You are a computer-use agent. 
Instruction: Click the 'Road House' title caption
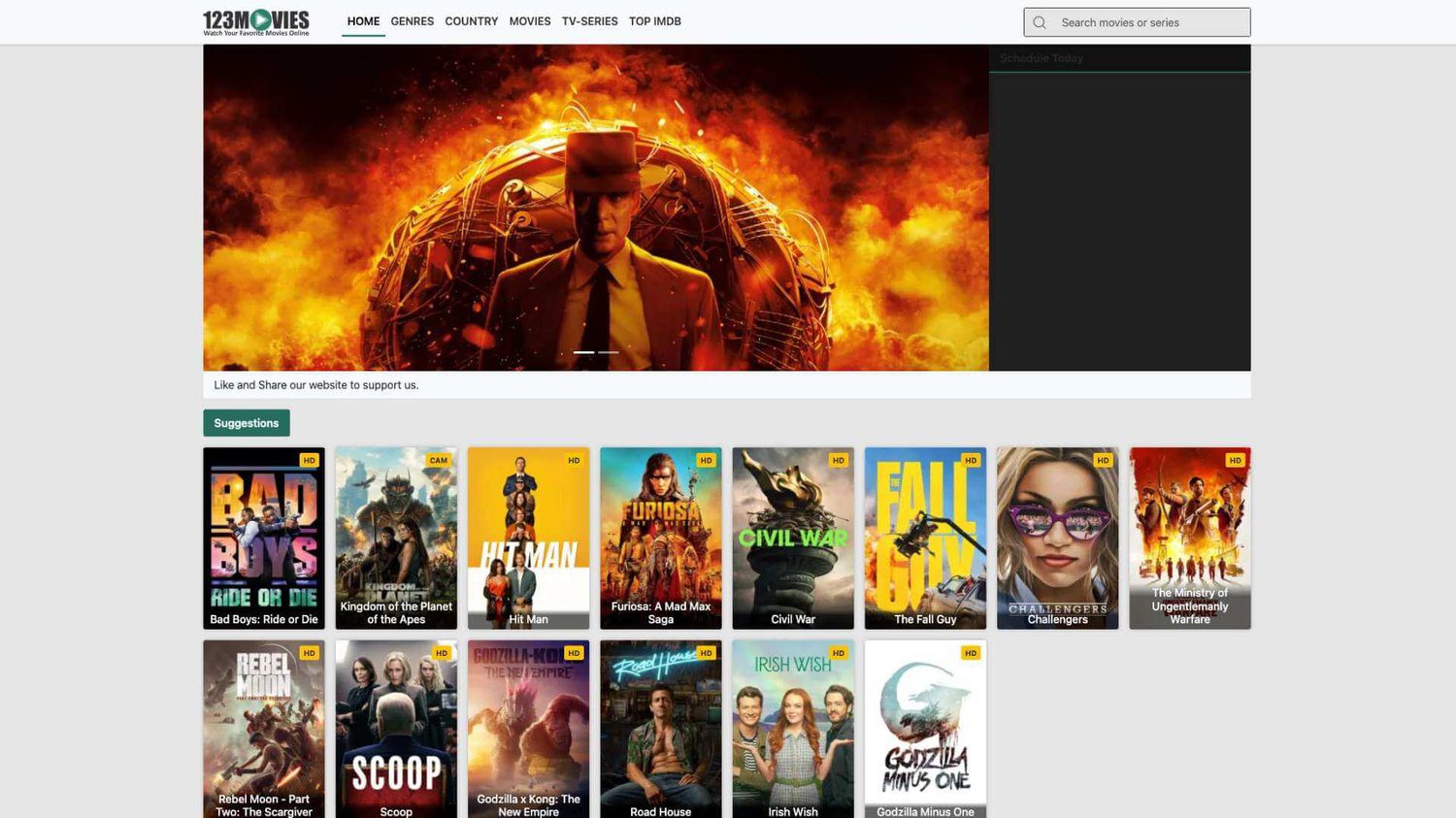tap(661, 812)
